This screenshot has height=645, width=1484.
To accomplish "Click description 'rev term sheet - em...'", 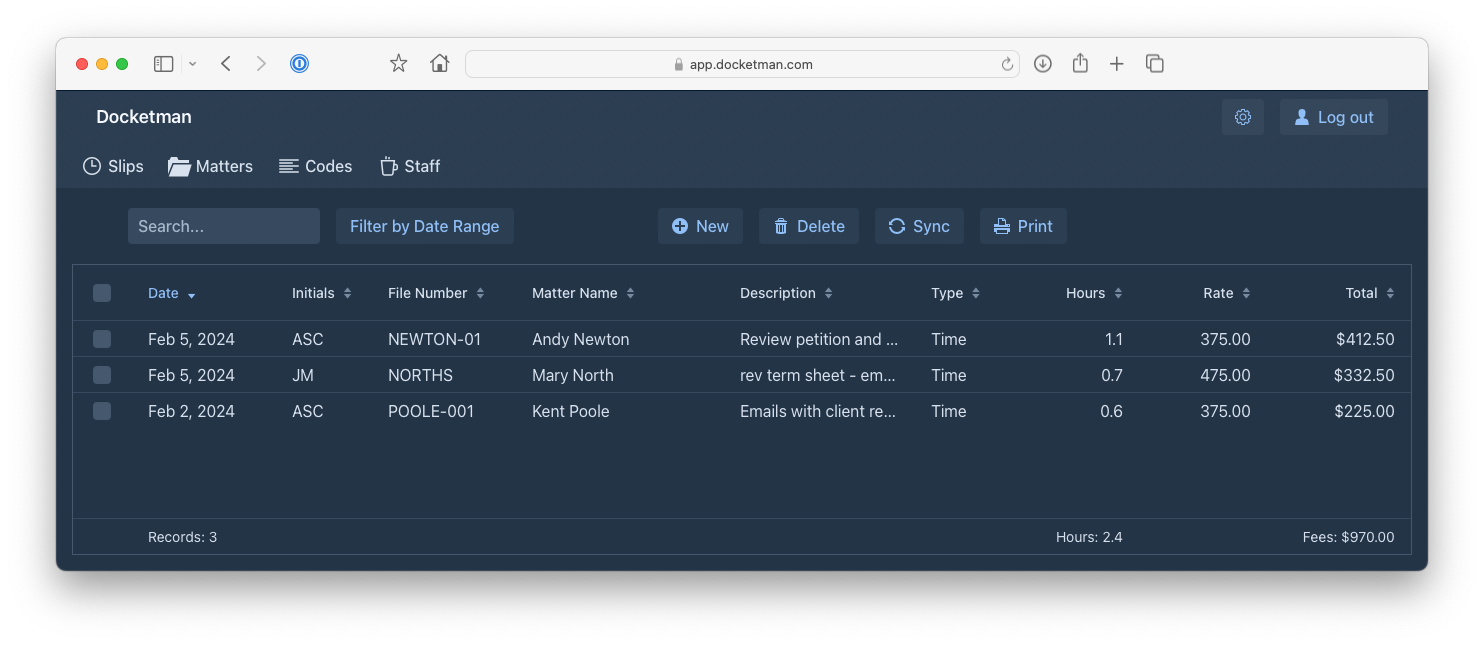I will [818, 375].
